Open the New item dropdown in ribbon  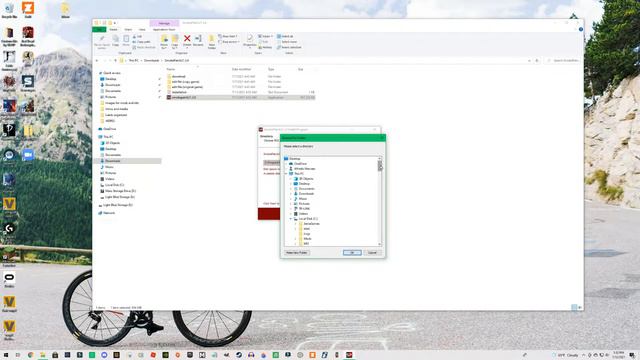click(228, 36)
